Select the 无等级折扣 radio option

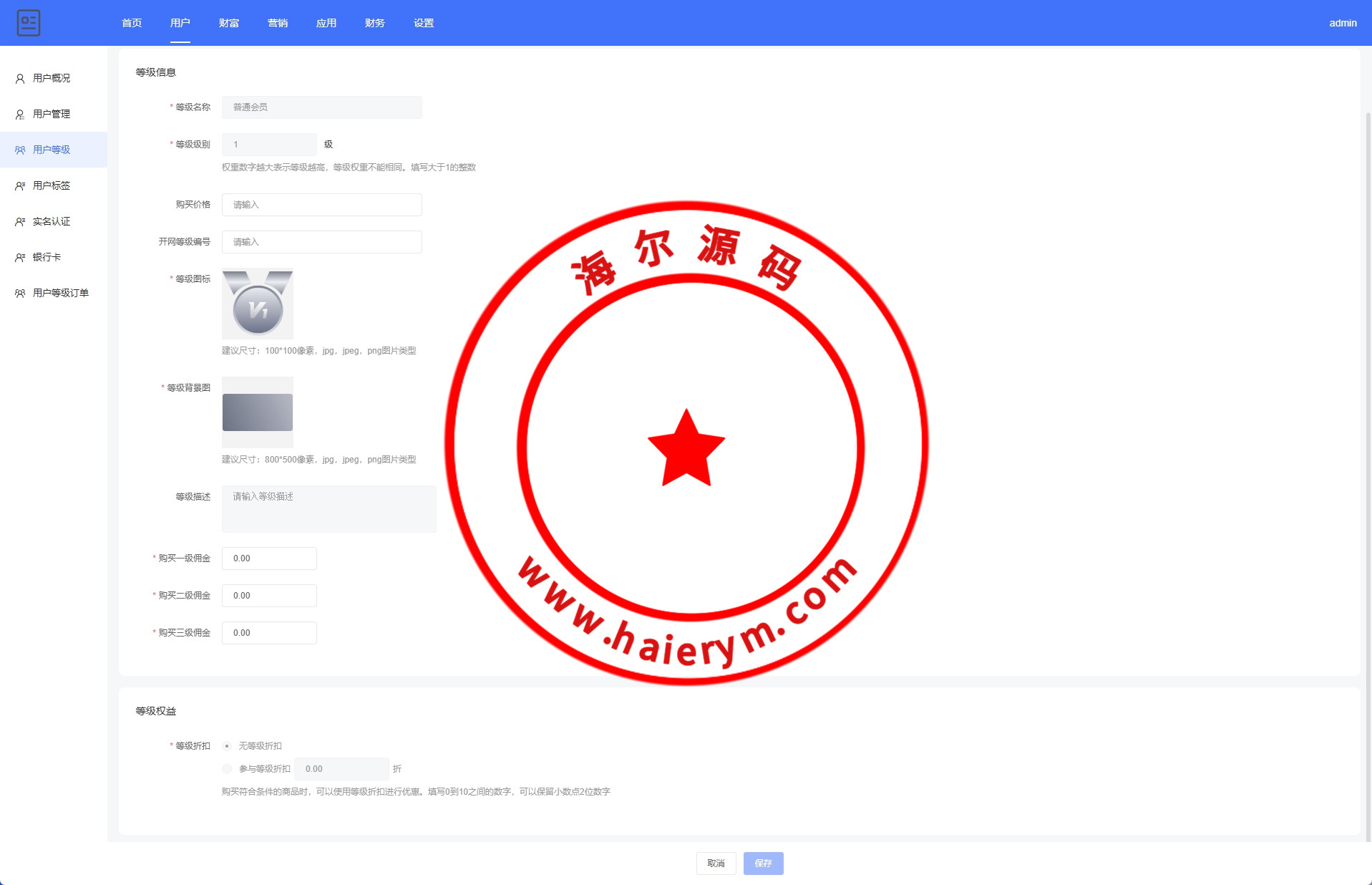pos(227,746)
